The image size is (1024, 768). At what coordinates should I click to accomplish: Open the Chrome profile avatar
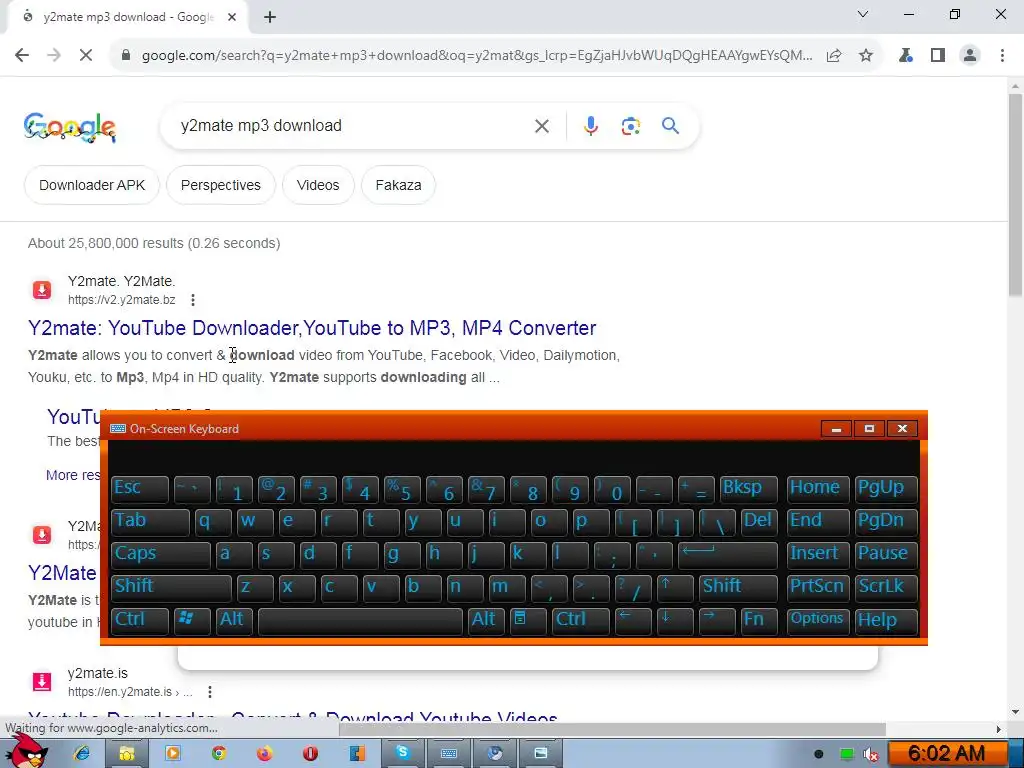click(x=970, y=56)
